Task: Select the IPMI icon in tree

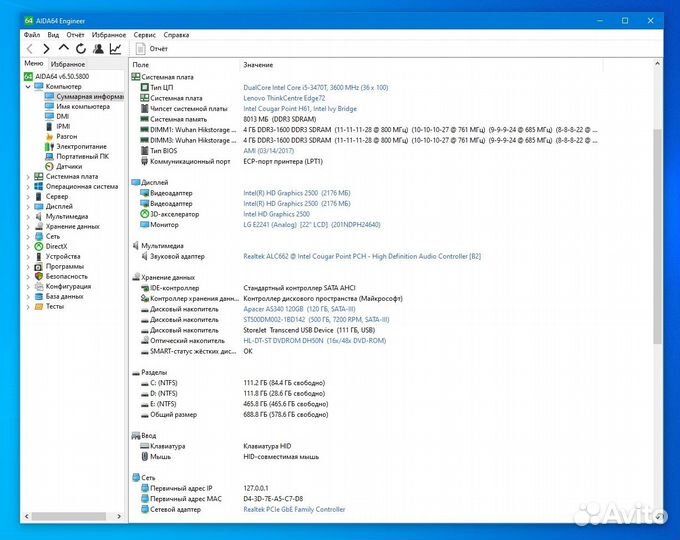Action: click(49, 126)
